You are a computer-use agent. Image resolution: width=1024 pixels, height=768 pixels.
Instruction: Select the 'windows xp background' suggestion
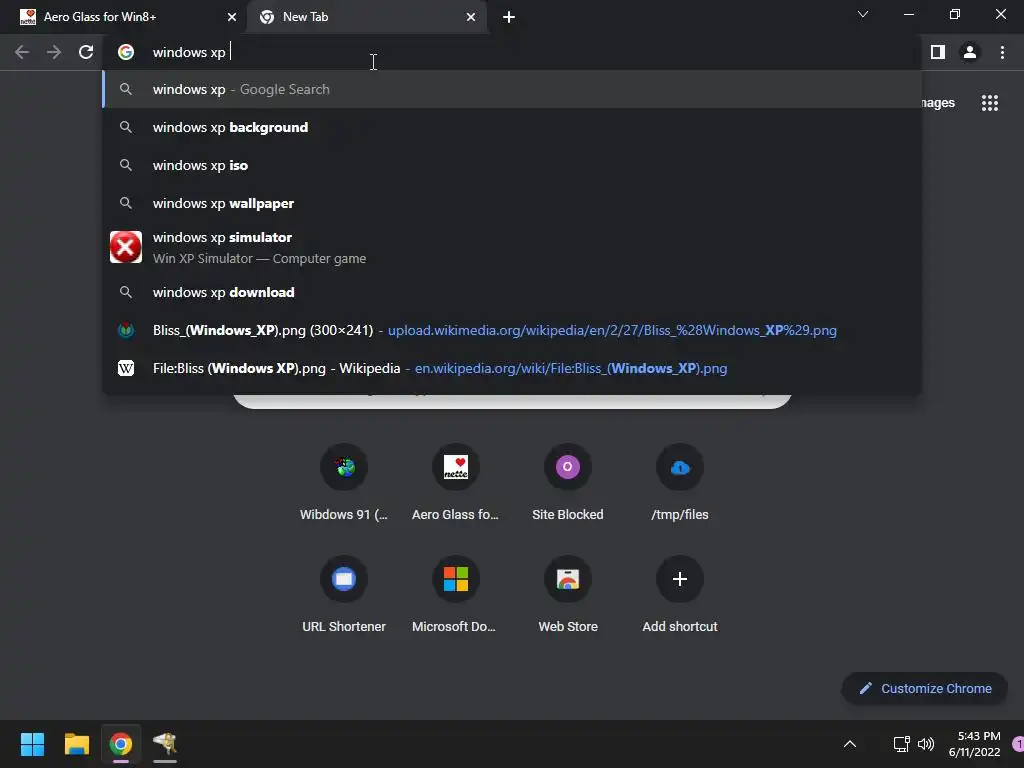[512, 127]
